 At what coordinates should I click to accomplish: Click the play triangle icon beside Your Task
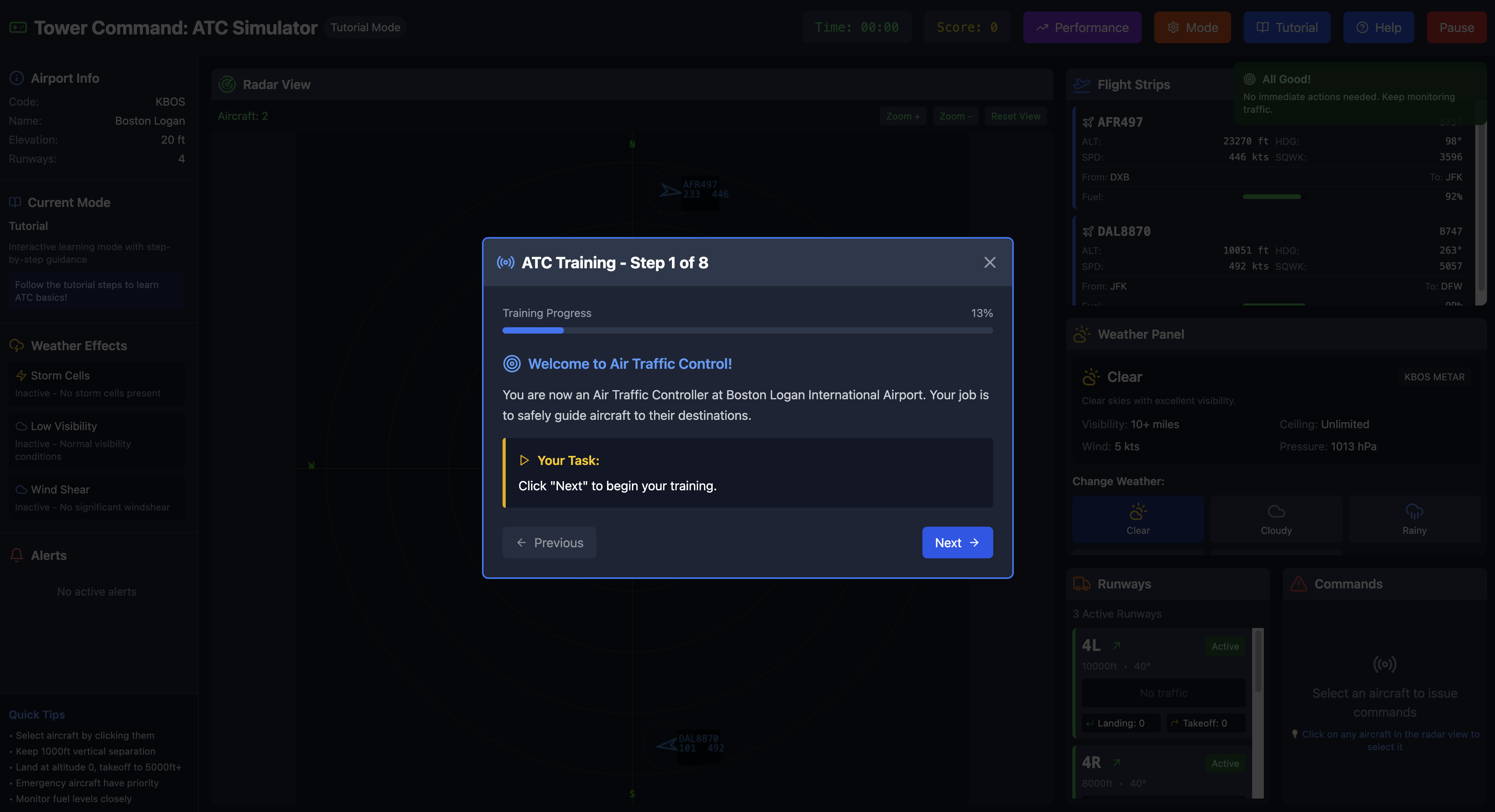coord(524,460)
